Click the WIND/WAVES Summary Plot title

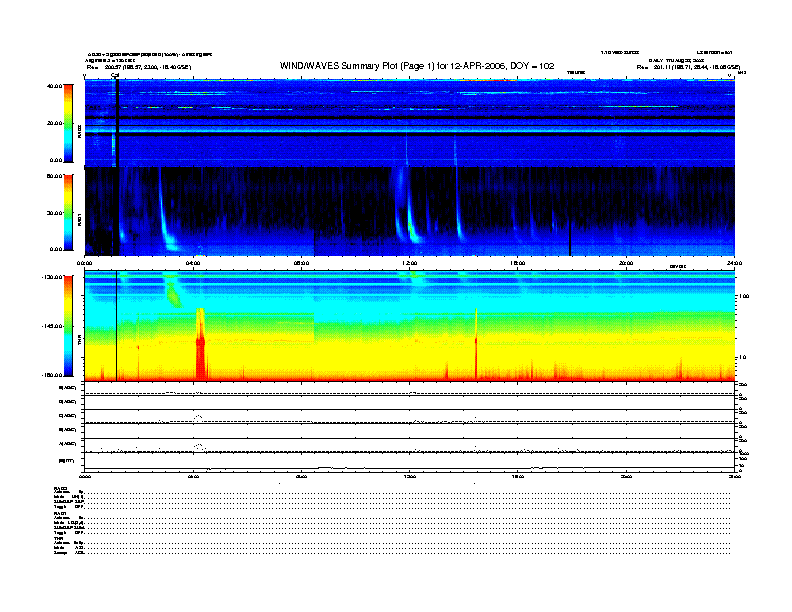[x=417, y=66]
